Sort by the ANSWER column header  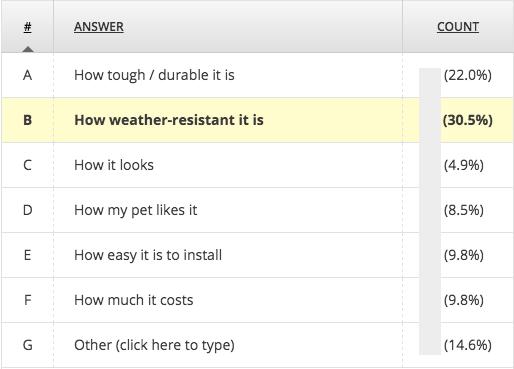click(x=99, y=27)
